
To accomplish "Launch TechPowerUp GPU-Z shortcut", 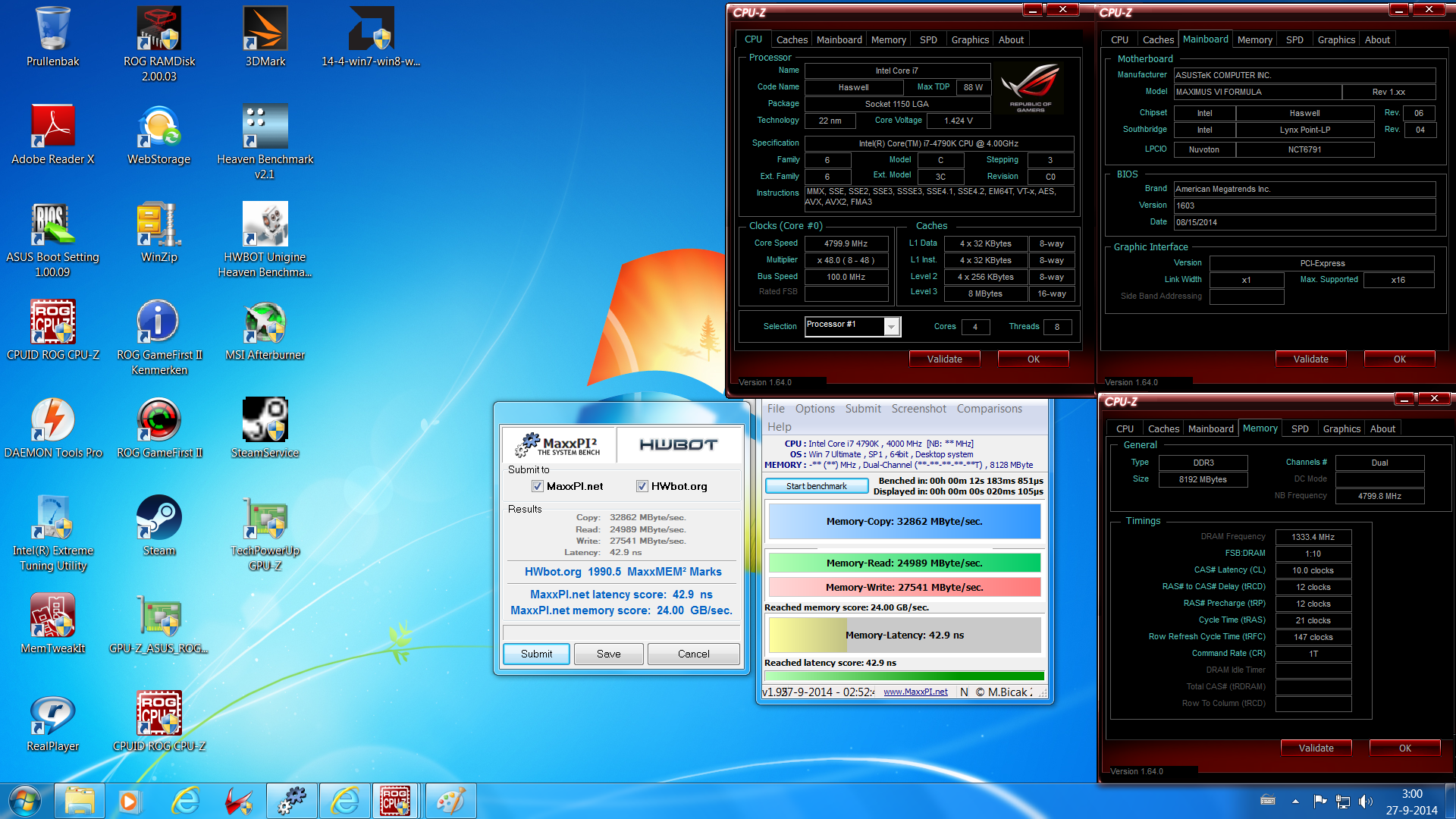I will click(x=265, y=533).
